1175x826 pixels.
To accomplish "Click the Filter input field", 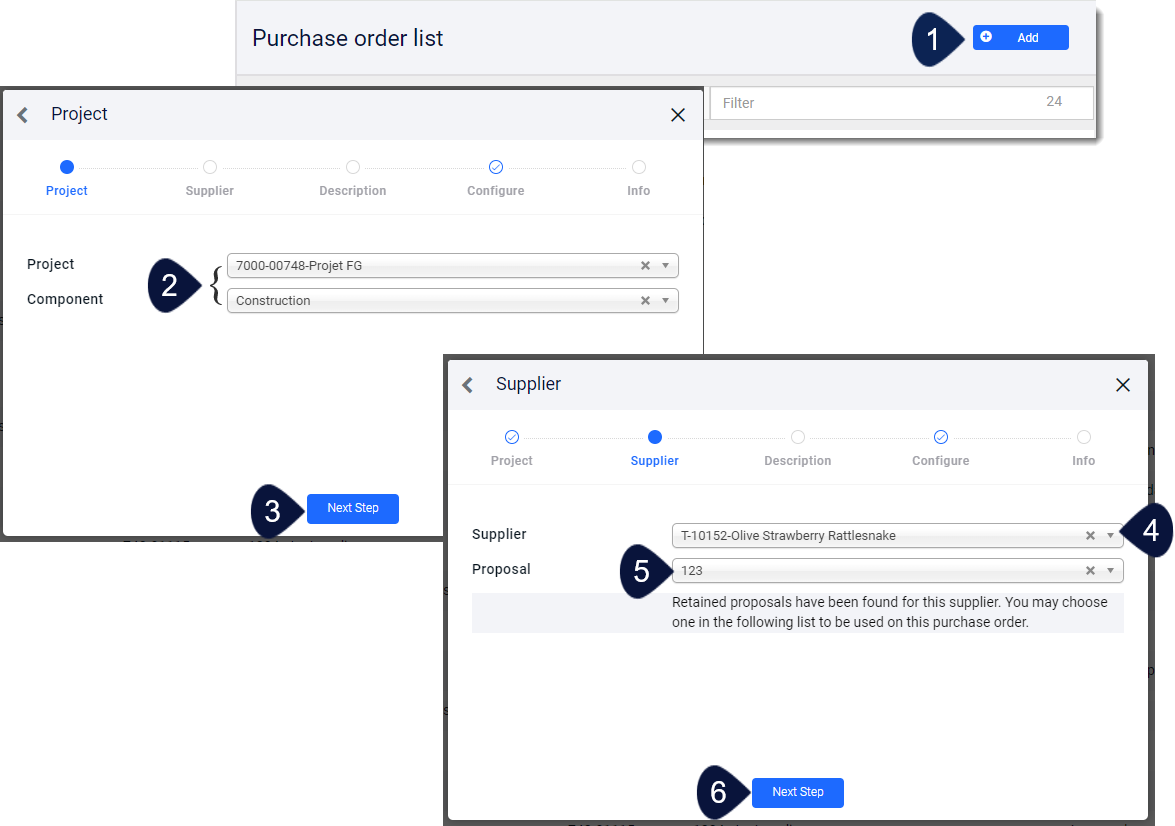I will click(901, 103).
